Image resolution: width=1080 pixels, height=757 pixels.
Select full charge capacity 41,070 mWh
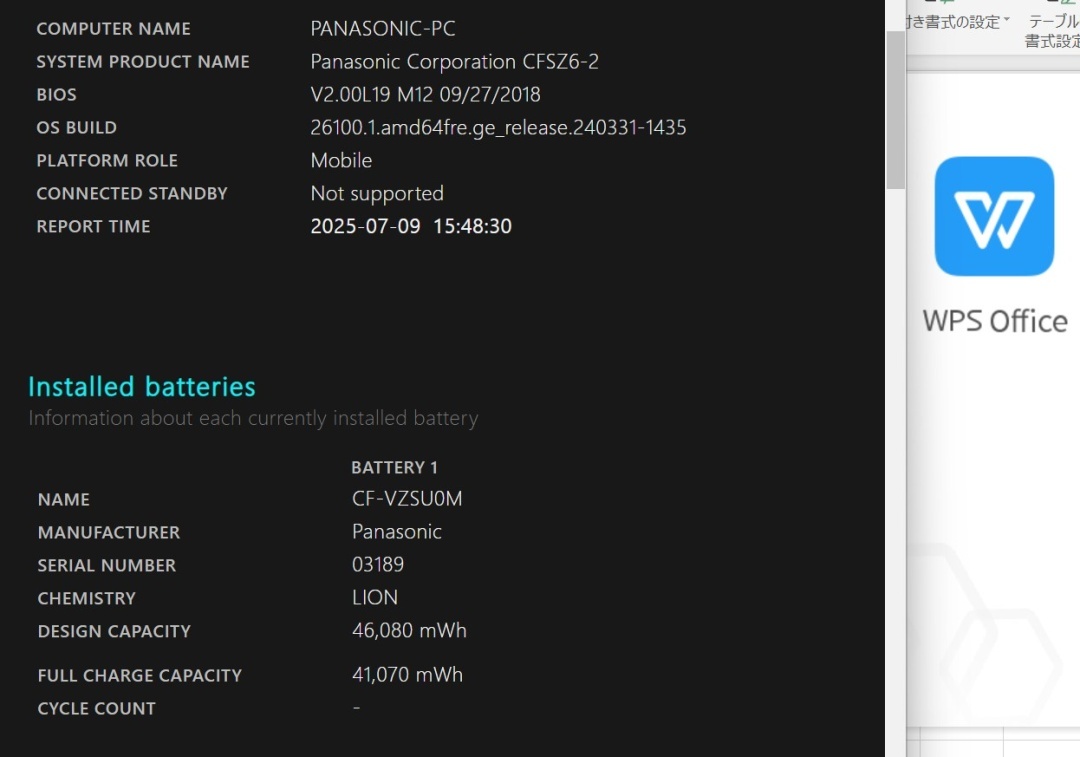408,675
